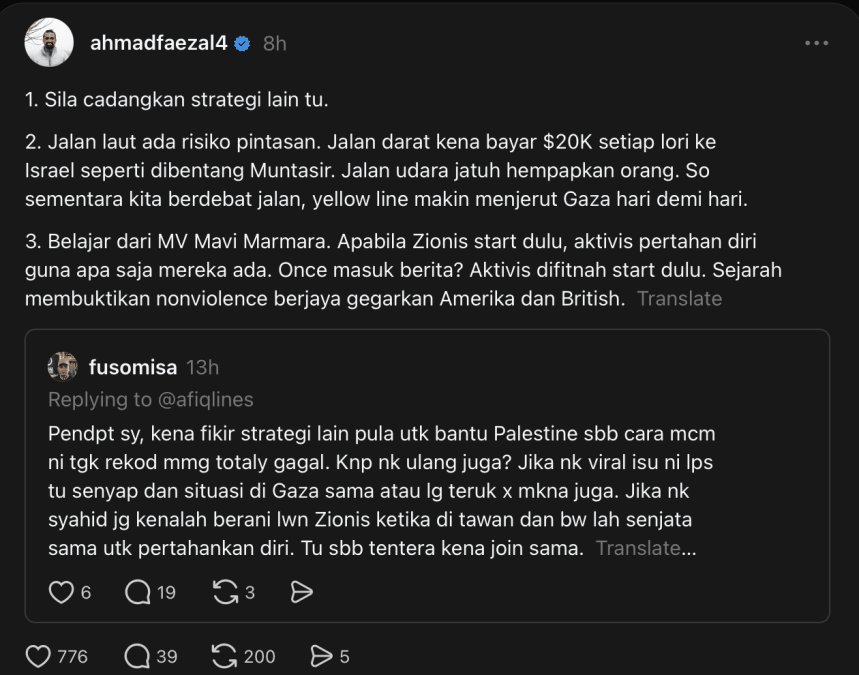The image size is (859, 675).
Task: Like the quoted fusomisa post
Action: (x=61, y=592)
